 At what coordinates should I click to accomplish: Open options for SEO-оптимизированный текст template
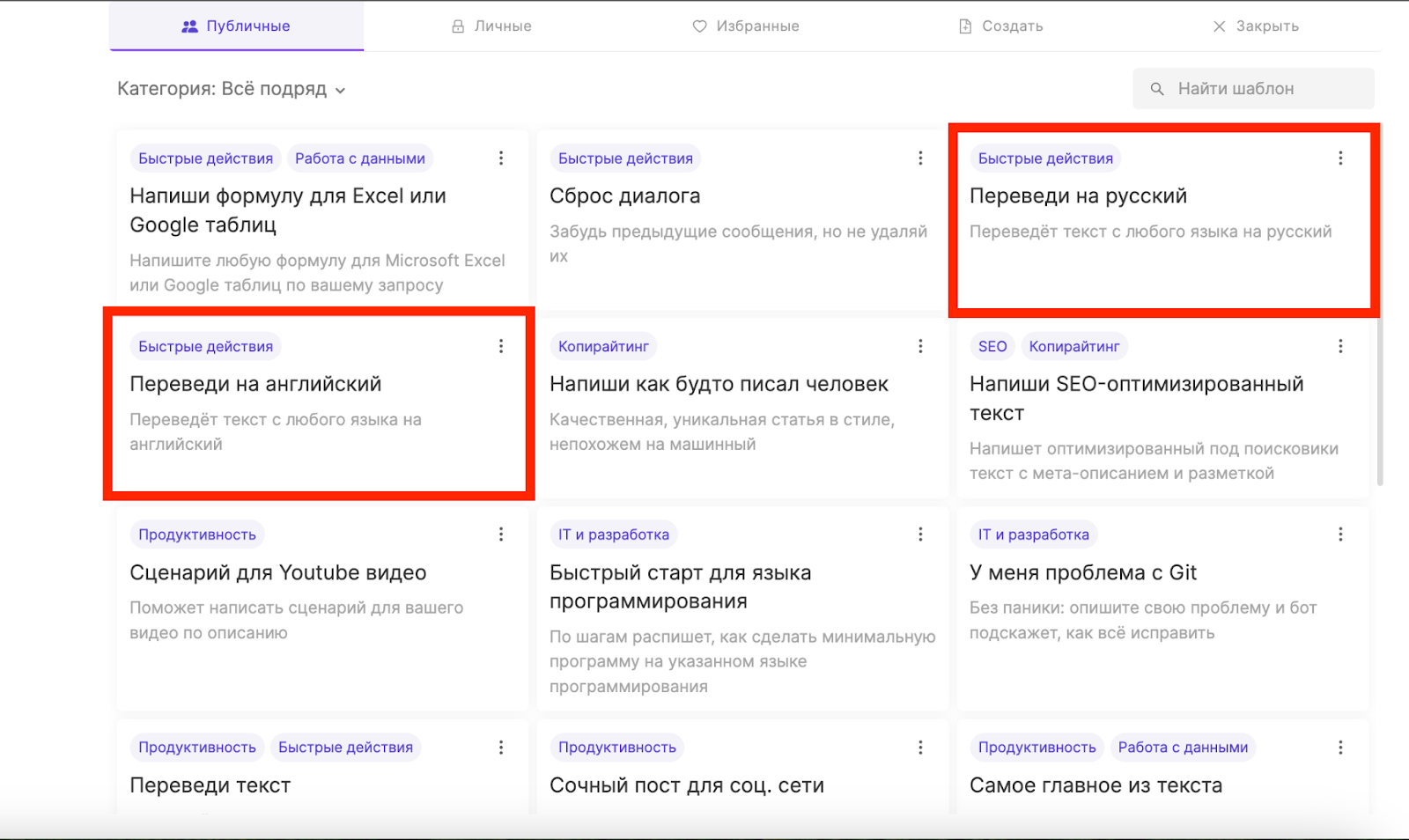pos(1340,346)
